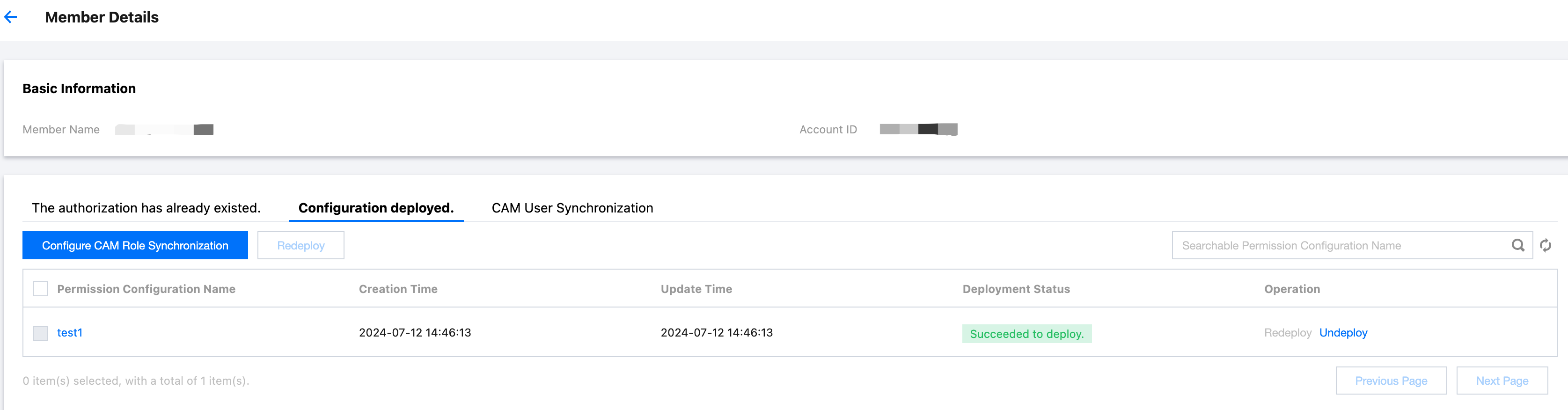Switch to 'The authorization has already existed.' tab
1568x410 pixels.
click(146, 208)
